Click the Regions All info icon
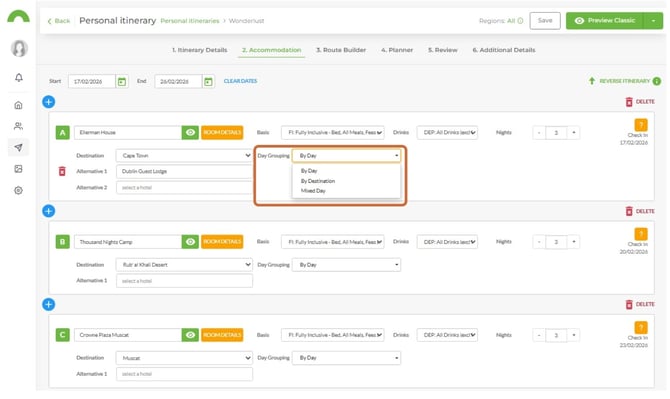670x399 pixels. [x=520, y=21]
